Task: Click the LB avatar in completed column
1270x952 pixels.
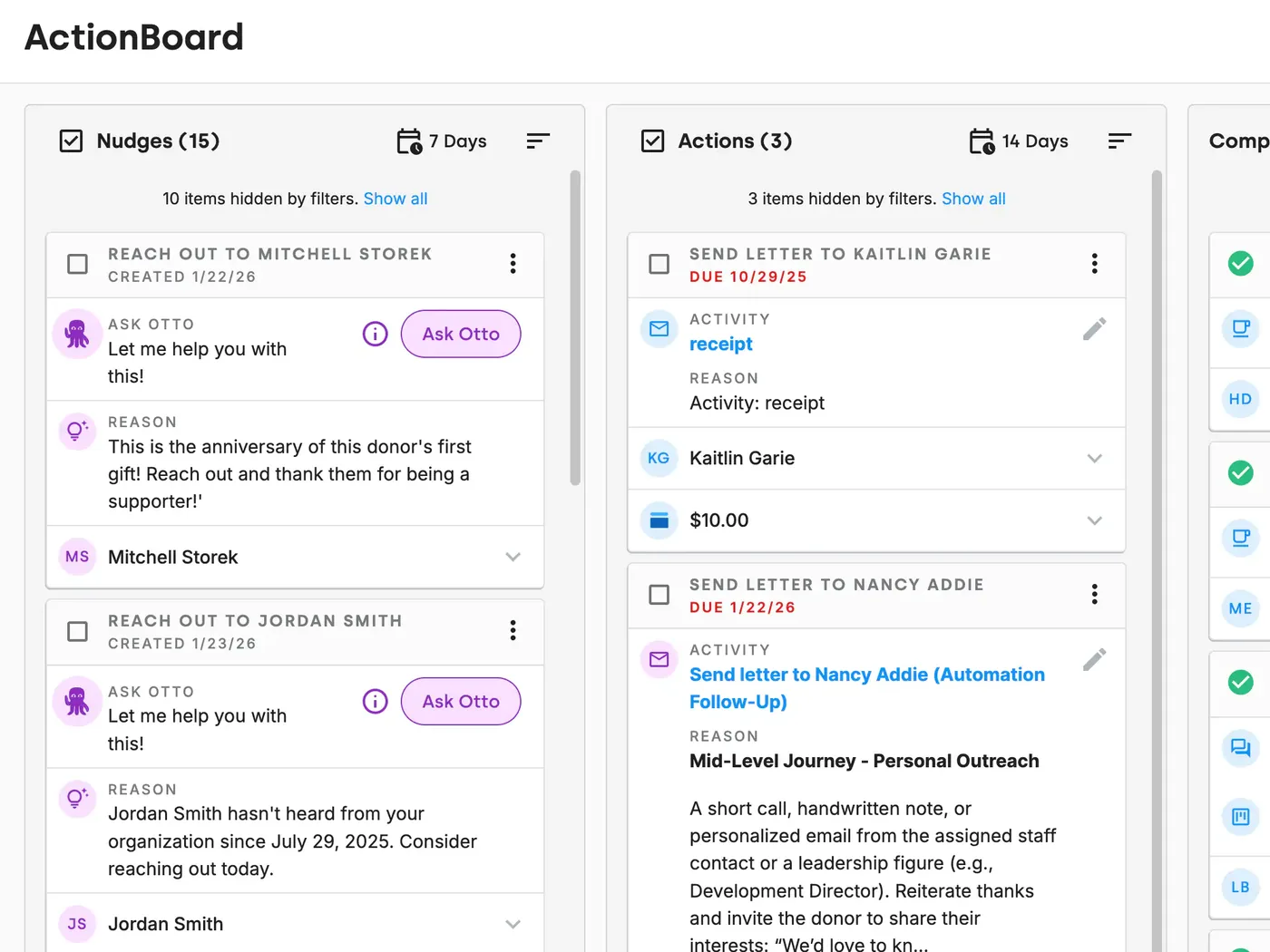Action: pyautogui.click(x=1240, y=887)
